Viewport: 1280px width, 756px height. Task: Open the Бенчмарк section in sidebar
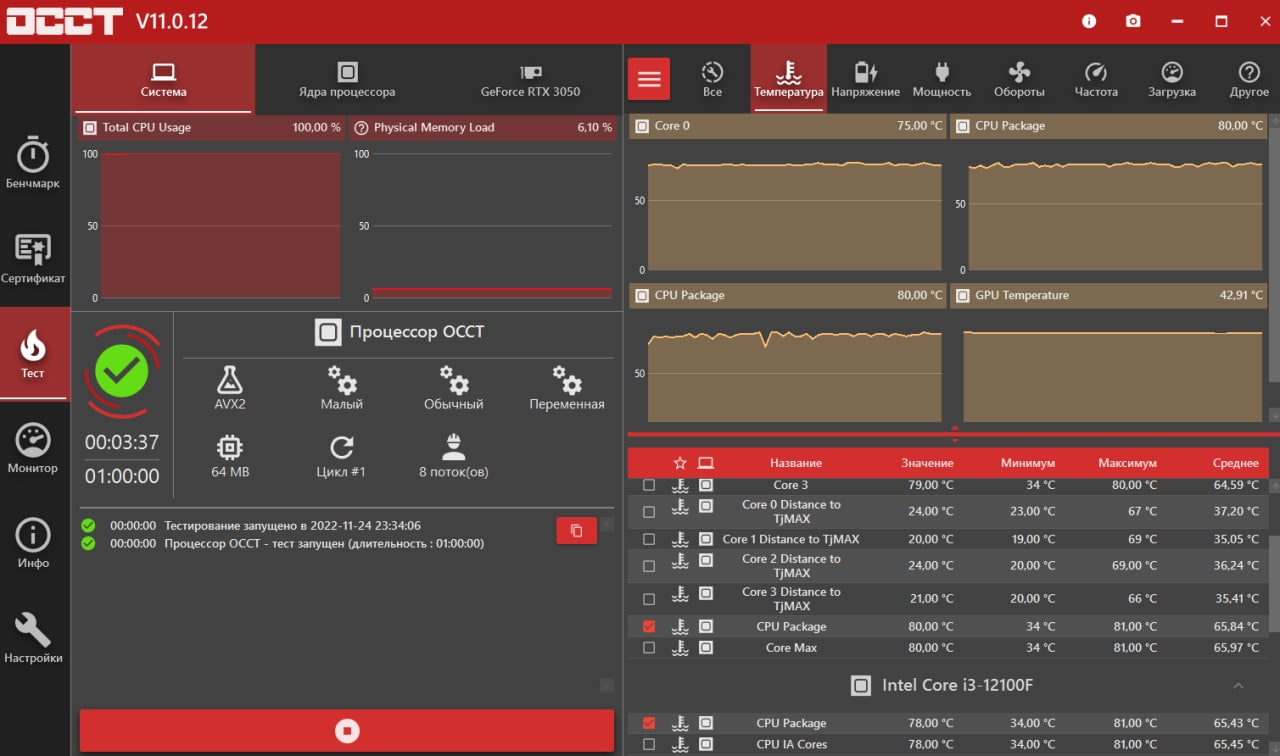tap(33, 163)
